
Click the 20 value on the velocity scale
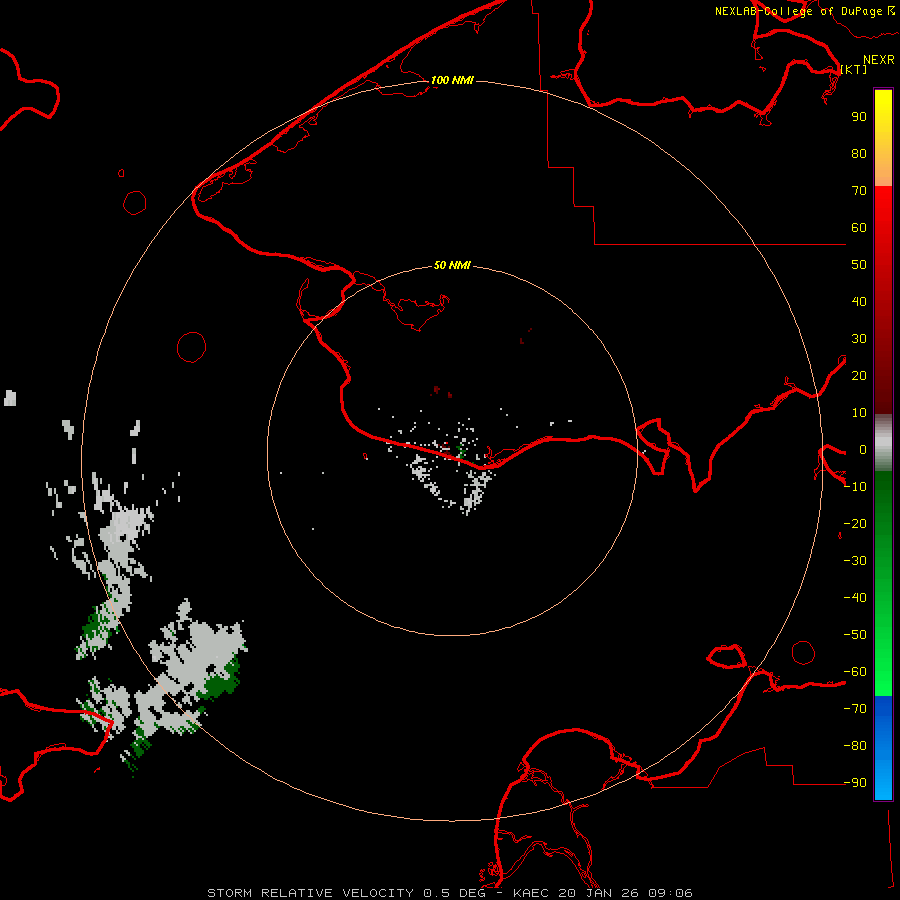[x=859, y=376]
